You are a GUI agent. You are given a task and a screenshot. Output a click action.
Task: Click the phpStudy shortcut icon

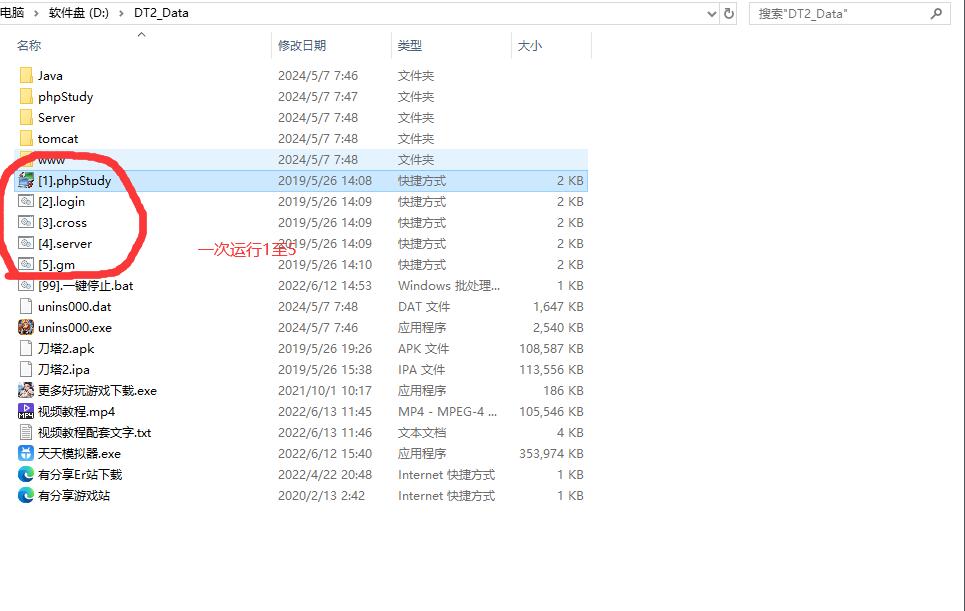(x=26, y=181)
